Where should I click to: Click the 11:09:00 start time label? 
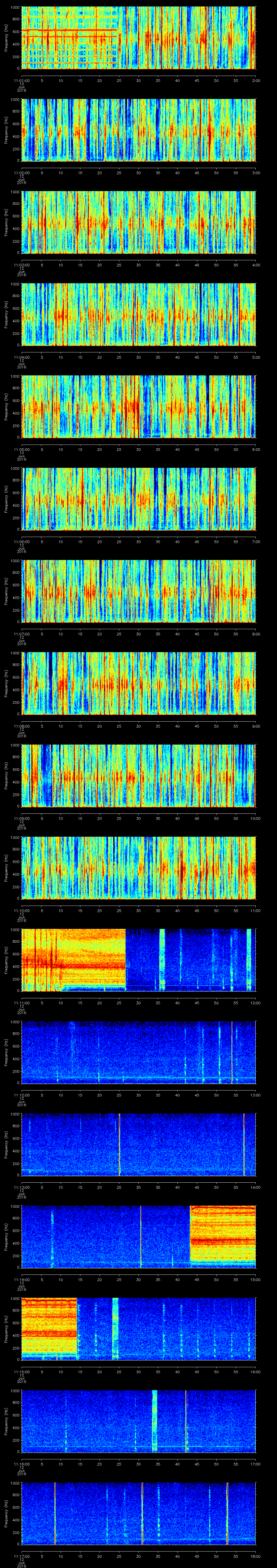click(22, 818)
